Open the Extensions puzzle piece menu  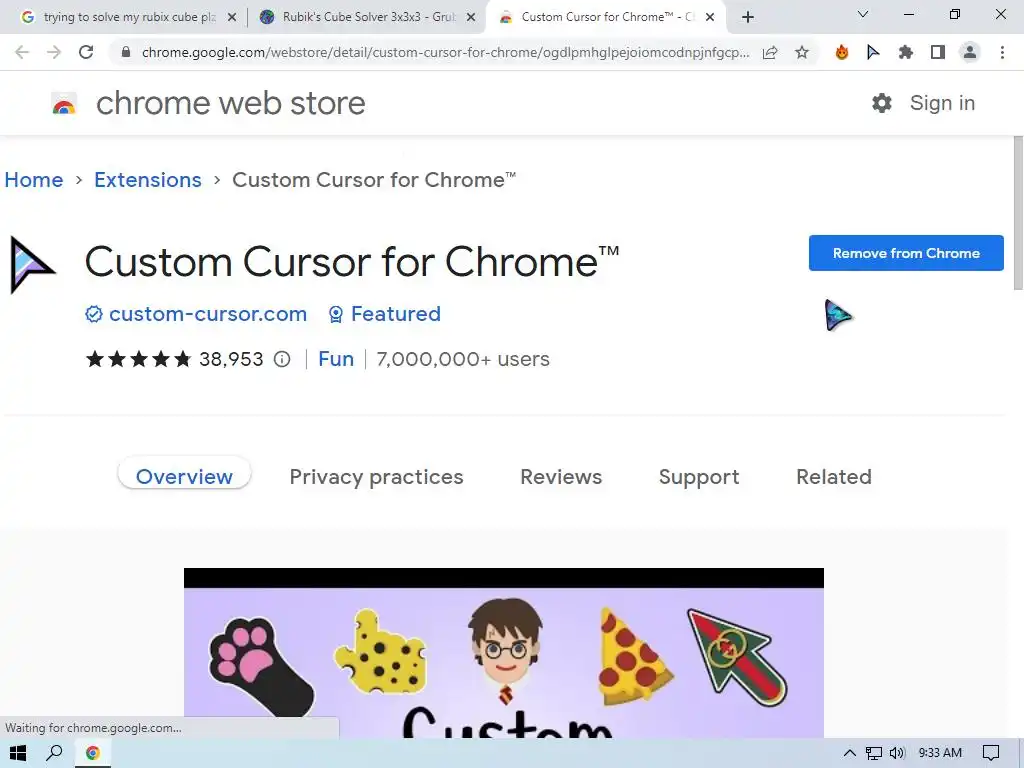[905, 52]
